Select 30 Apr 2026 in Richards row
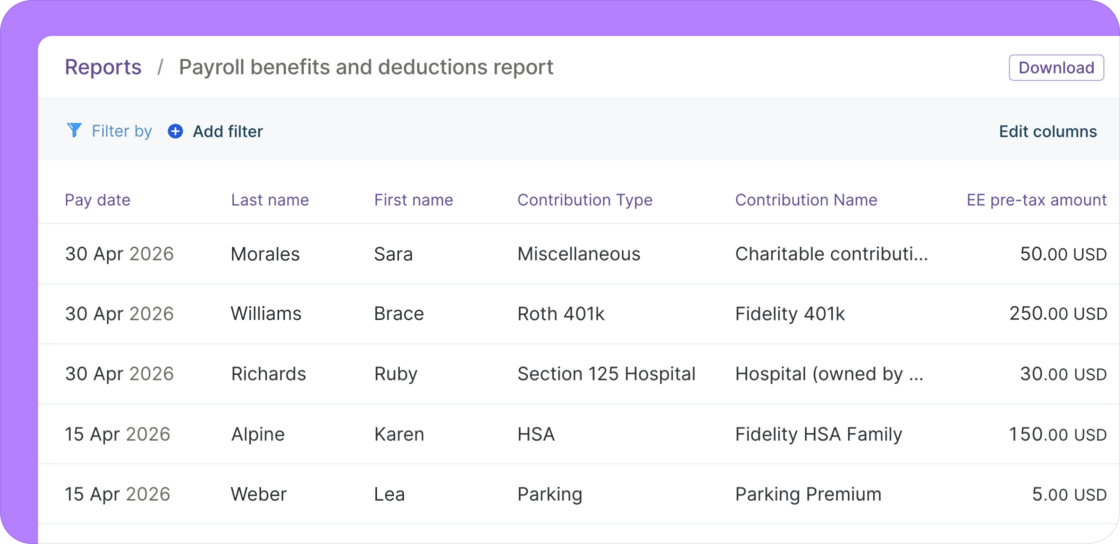 119,374
